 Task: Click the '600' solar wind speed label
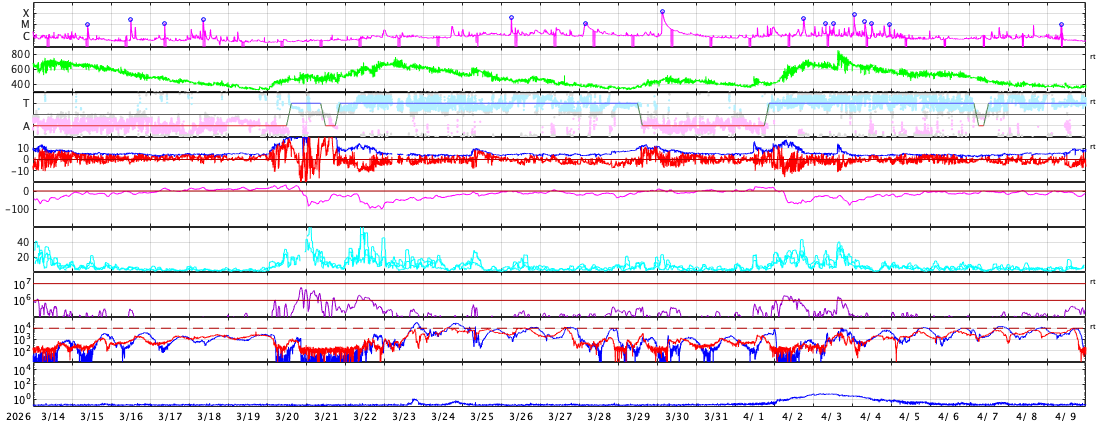[20, 69]
